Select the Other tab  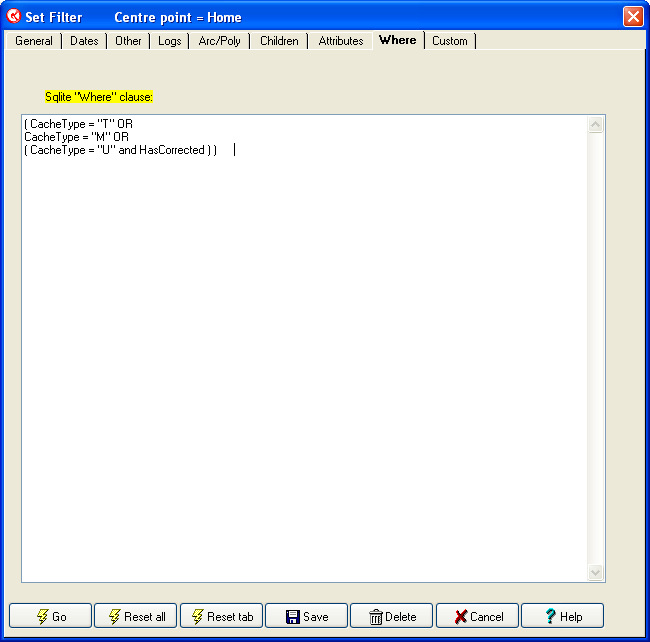128,41
